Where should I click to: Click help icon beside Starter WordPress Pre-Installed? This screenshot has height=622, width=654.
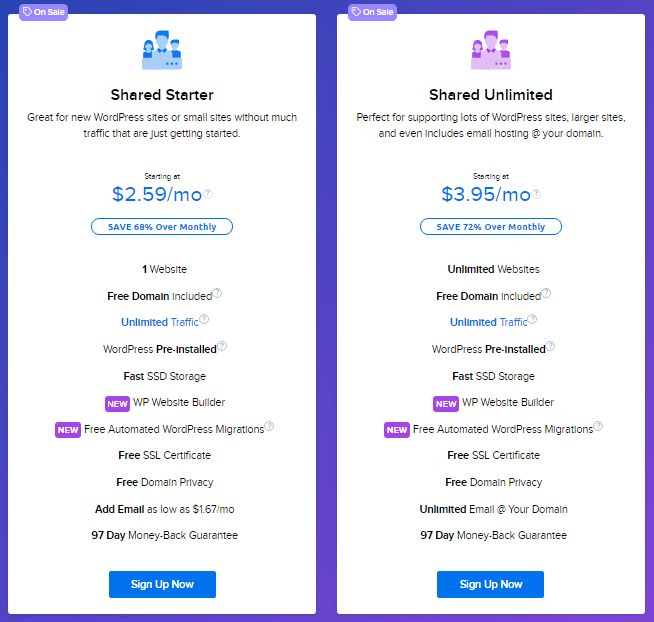pyautogui.click(x=222, y=346)
